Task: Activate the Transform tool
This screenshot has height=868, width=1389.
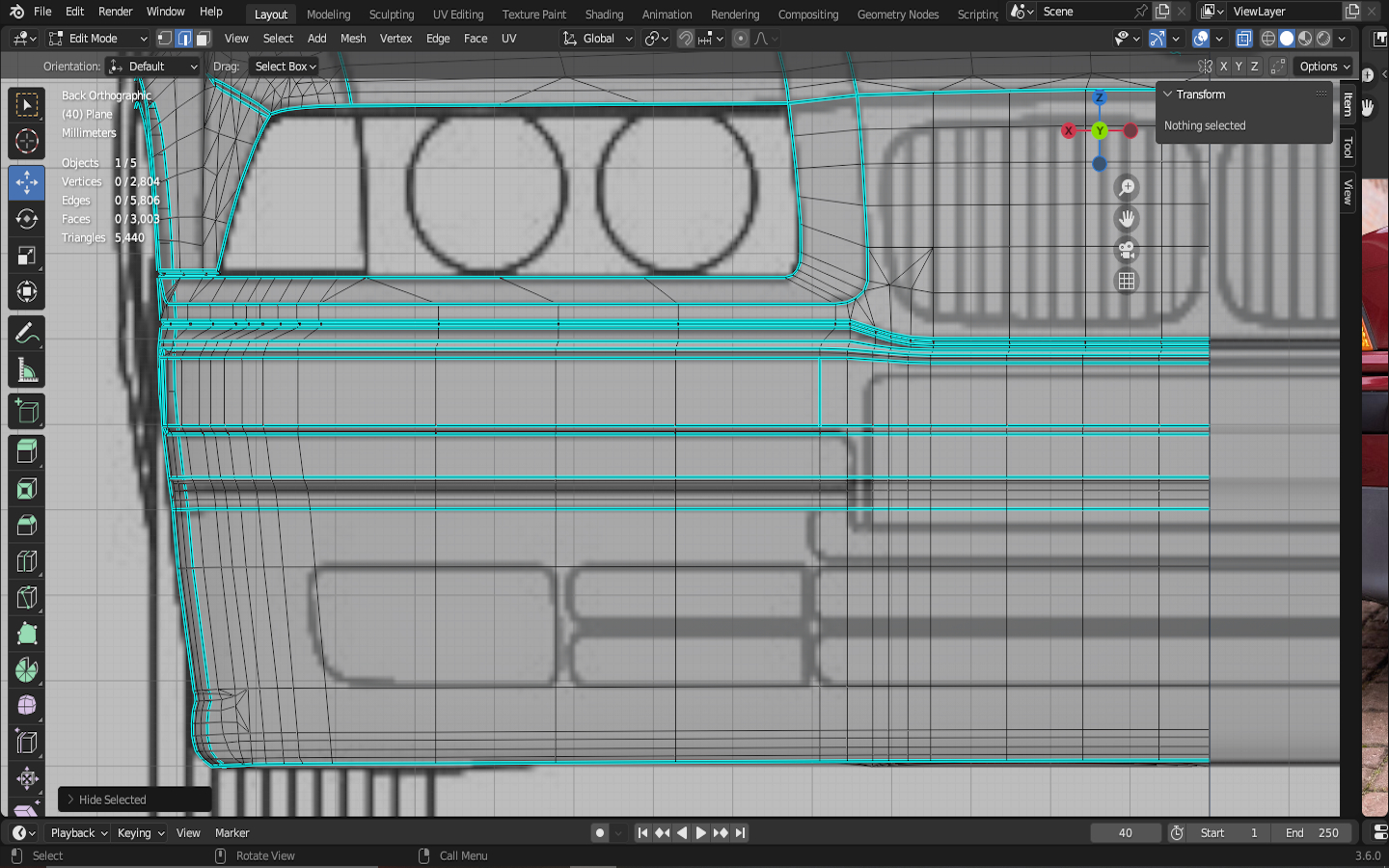Action: [x=27, y=292]
